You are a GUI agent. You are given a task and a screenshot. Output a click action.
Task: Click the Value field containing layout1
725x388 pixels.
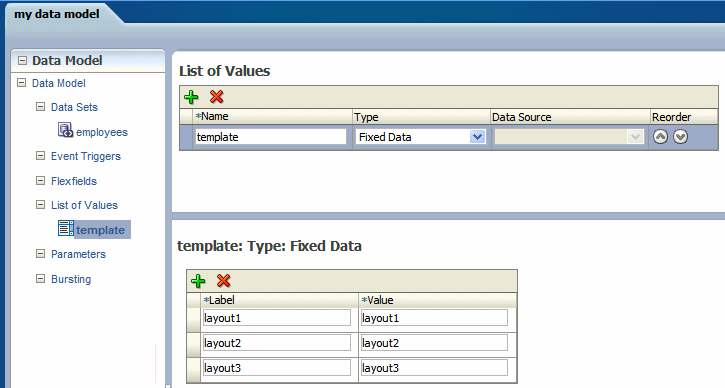[x=434, y=318]
